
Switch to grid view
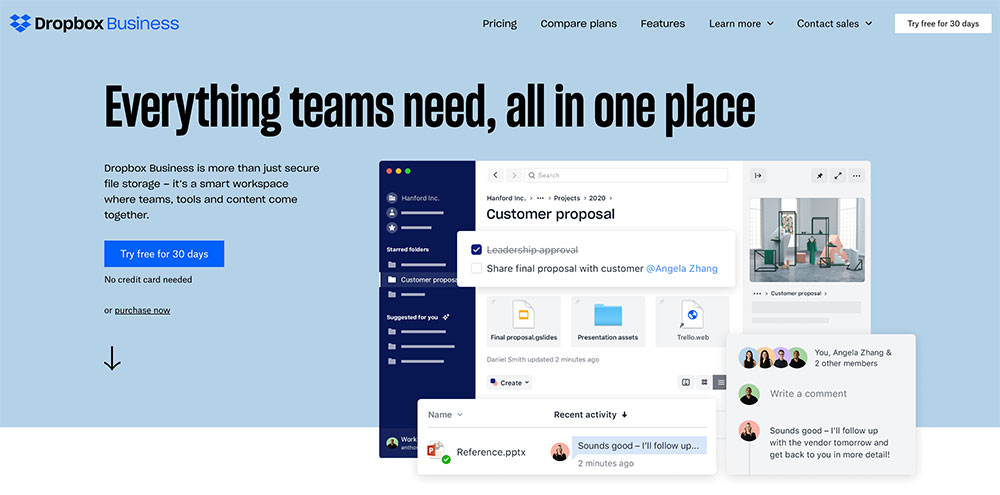pos(704,383)
